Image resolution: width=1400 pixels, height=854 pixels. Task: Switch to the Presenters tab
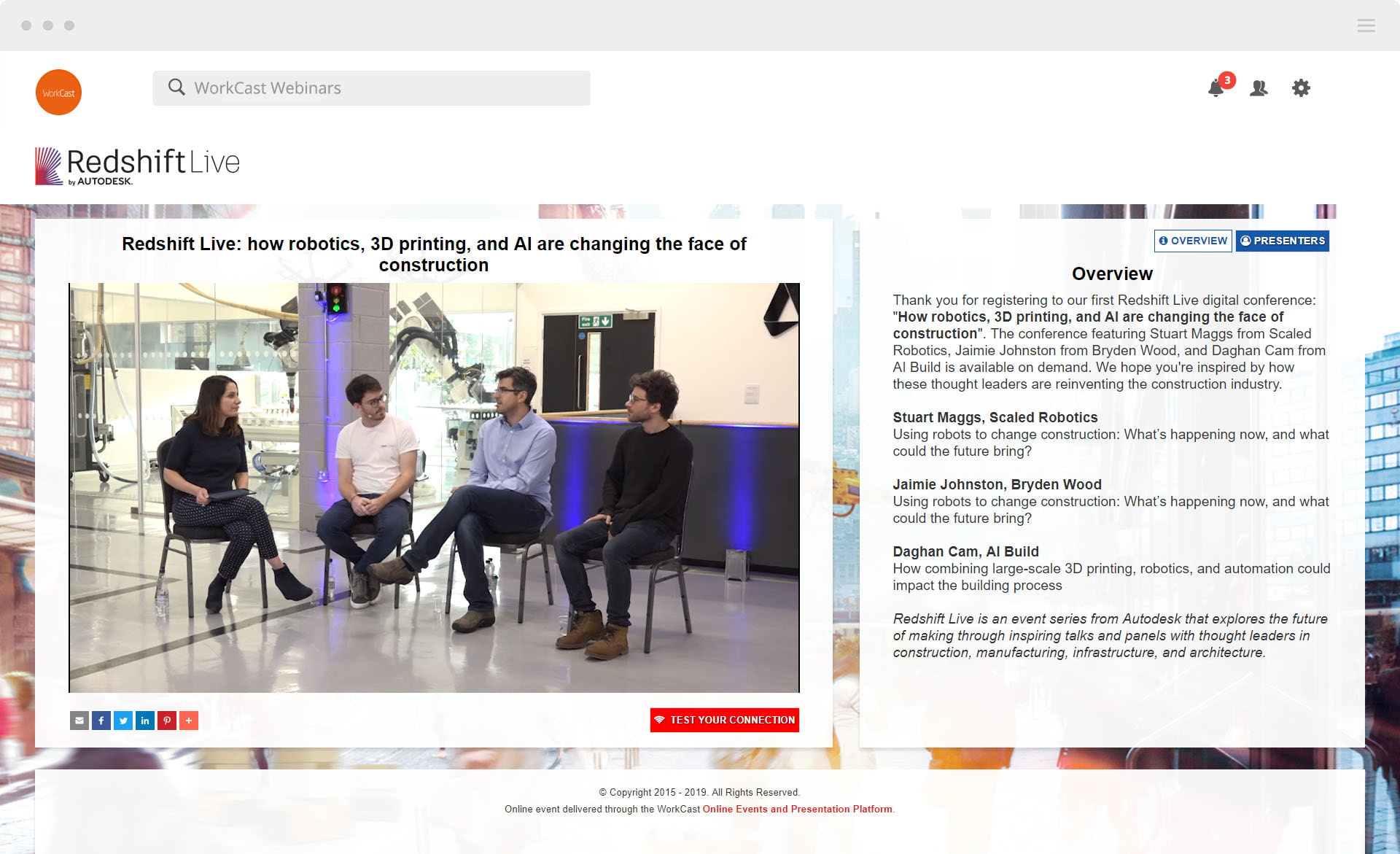tap(1283, 241)
